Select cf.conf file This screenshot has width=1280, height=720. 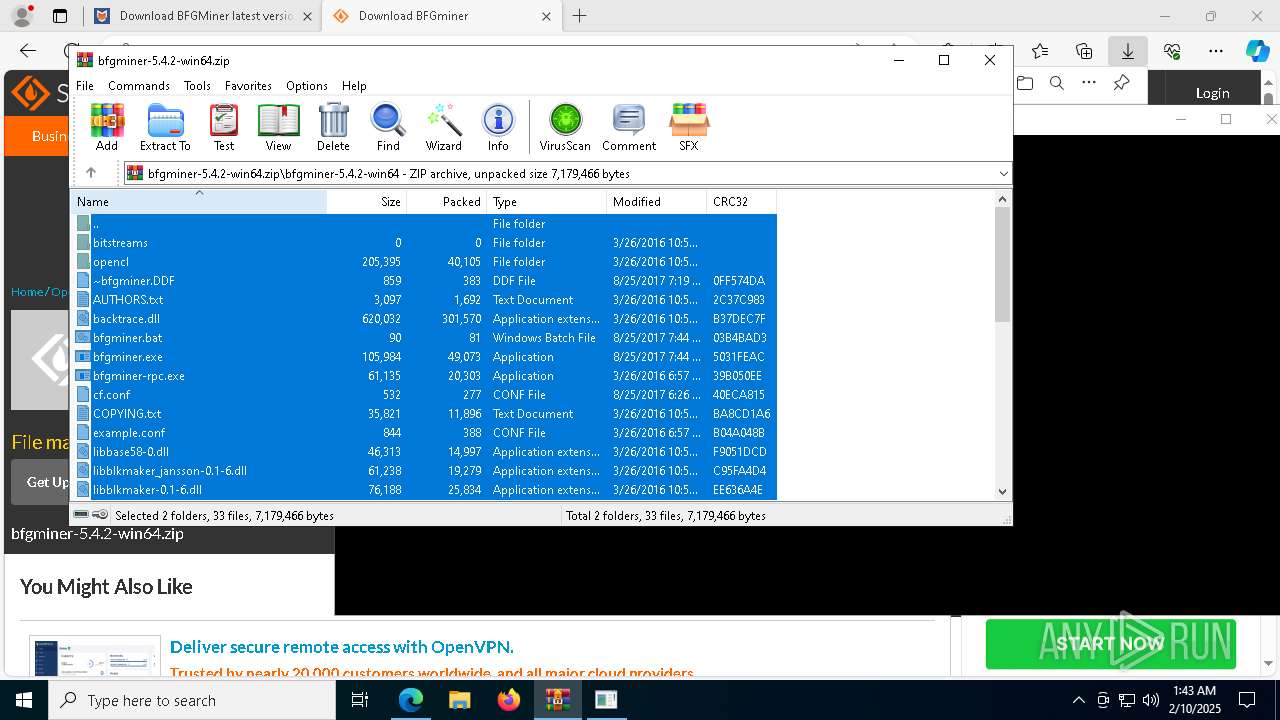click(x=424, y=395)
